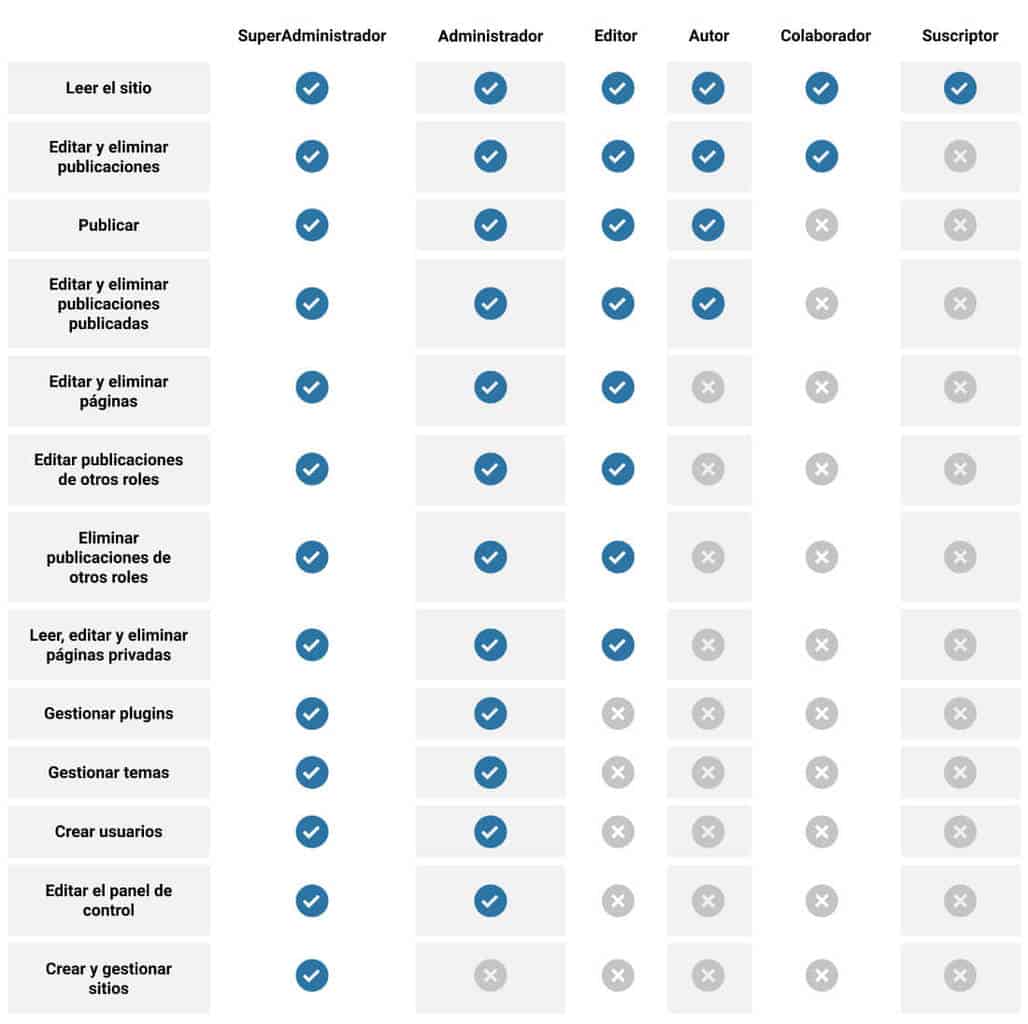The image size is (1028, 1024).
Task: Select the Colaborador column header
Action: pos(826,36)
